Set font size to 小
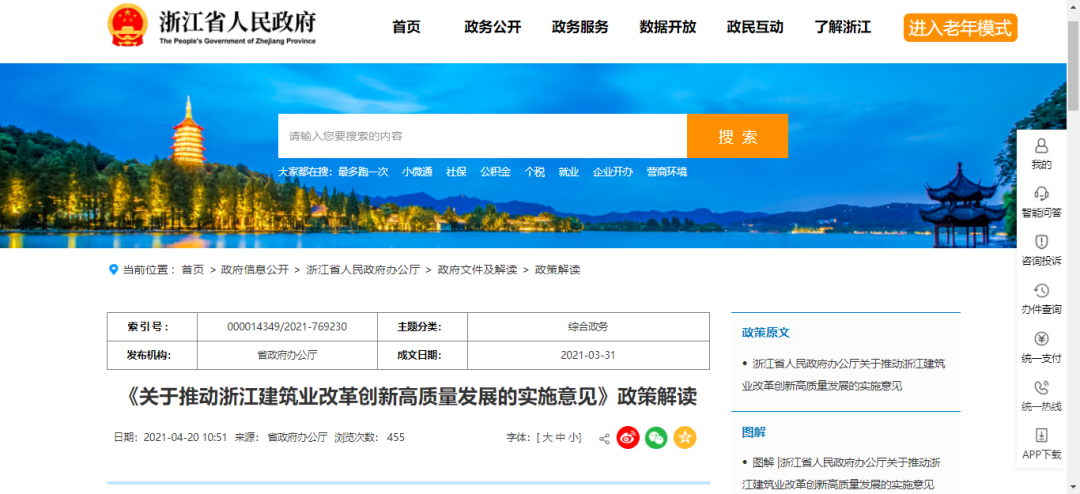The image size is (1080, 494). click(574, 438)
